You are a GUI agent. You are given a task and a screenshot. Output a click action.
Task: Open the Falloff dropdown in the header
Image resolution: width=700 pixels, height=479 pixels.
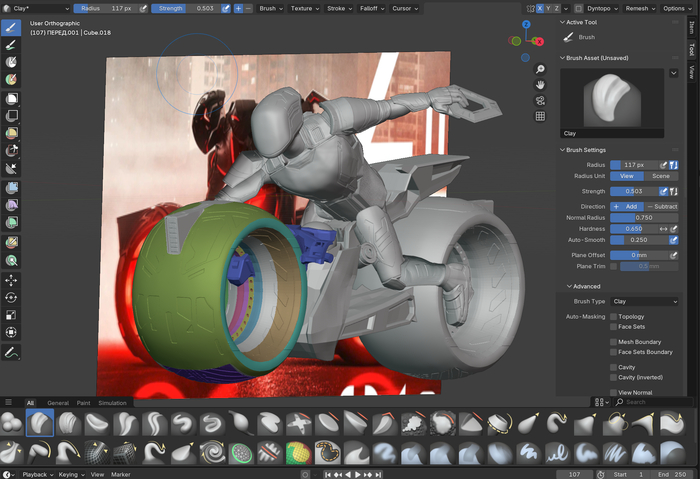(370, 8)
